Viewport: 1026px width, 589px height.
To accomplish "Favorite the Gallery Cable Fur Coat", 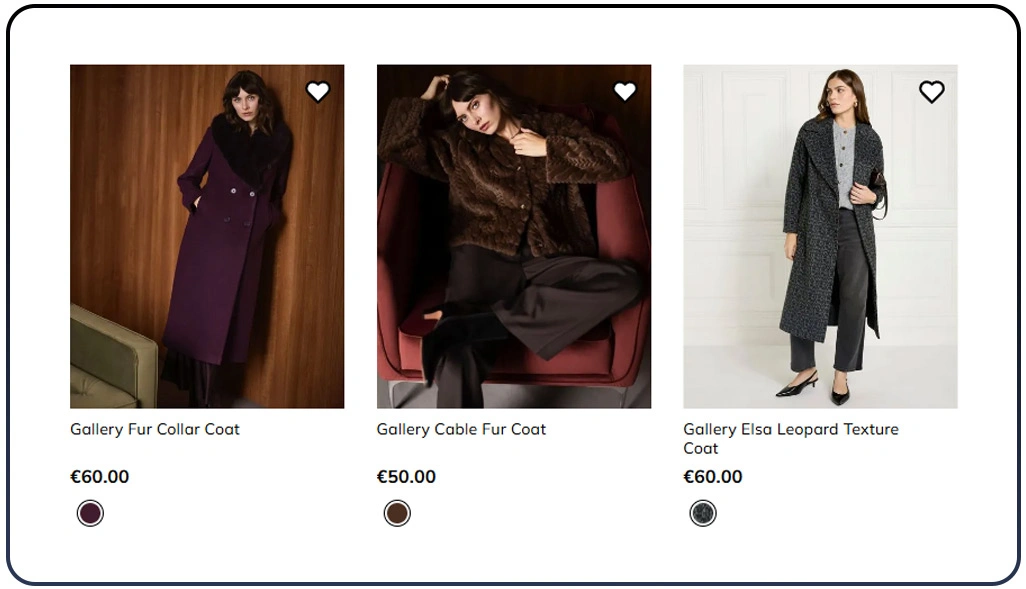I will pos(625,92).
